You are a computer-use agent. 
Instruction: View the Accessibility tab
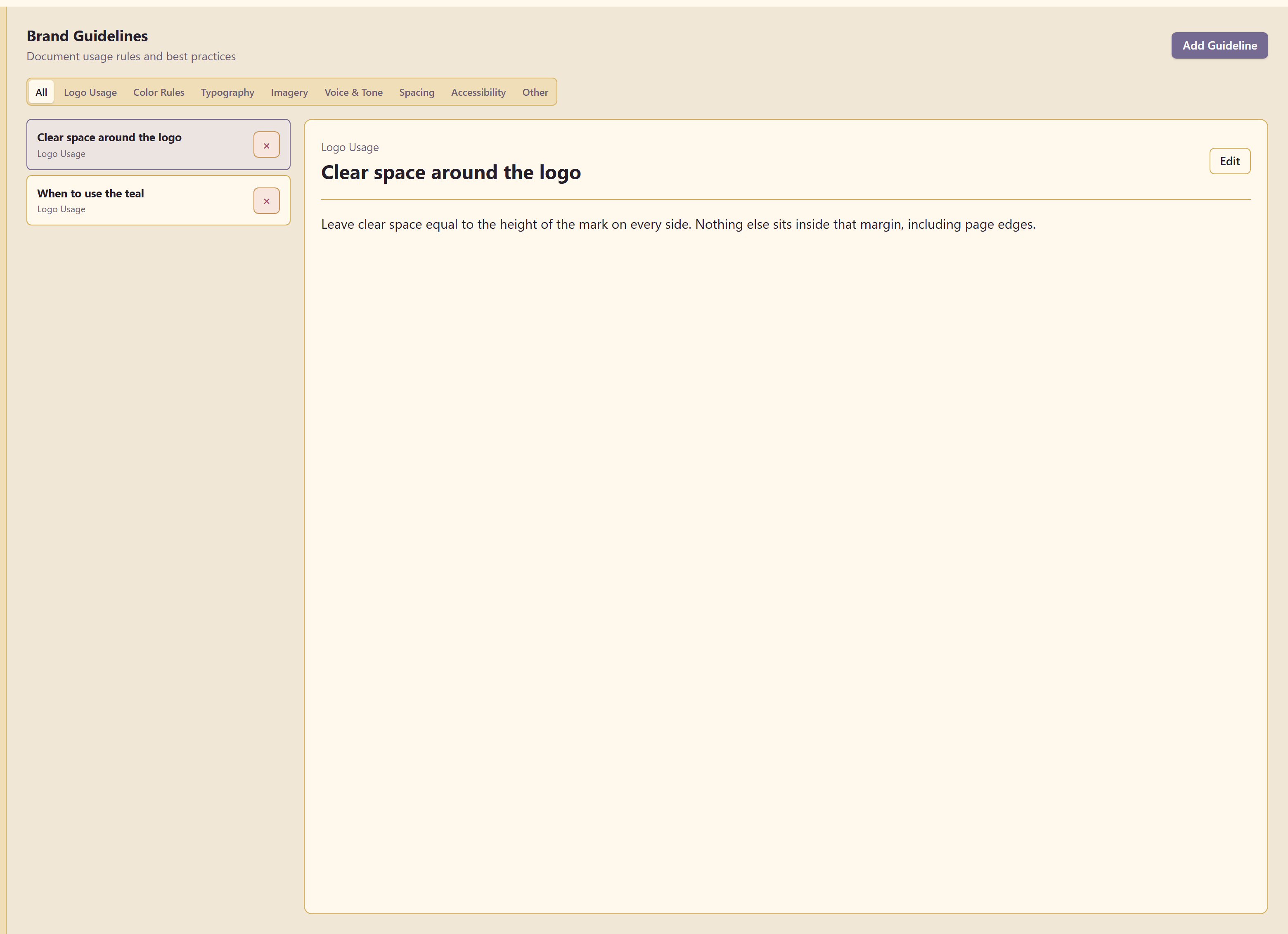click(478, 92)
